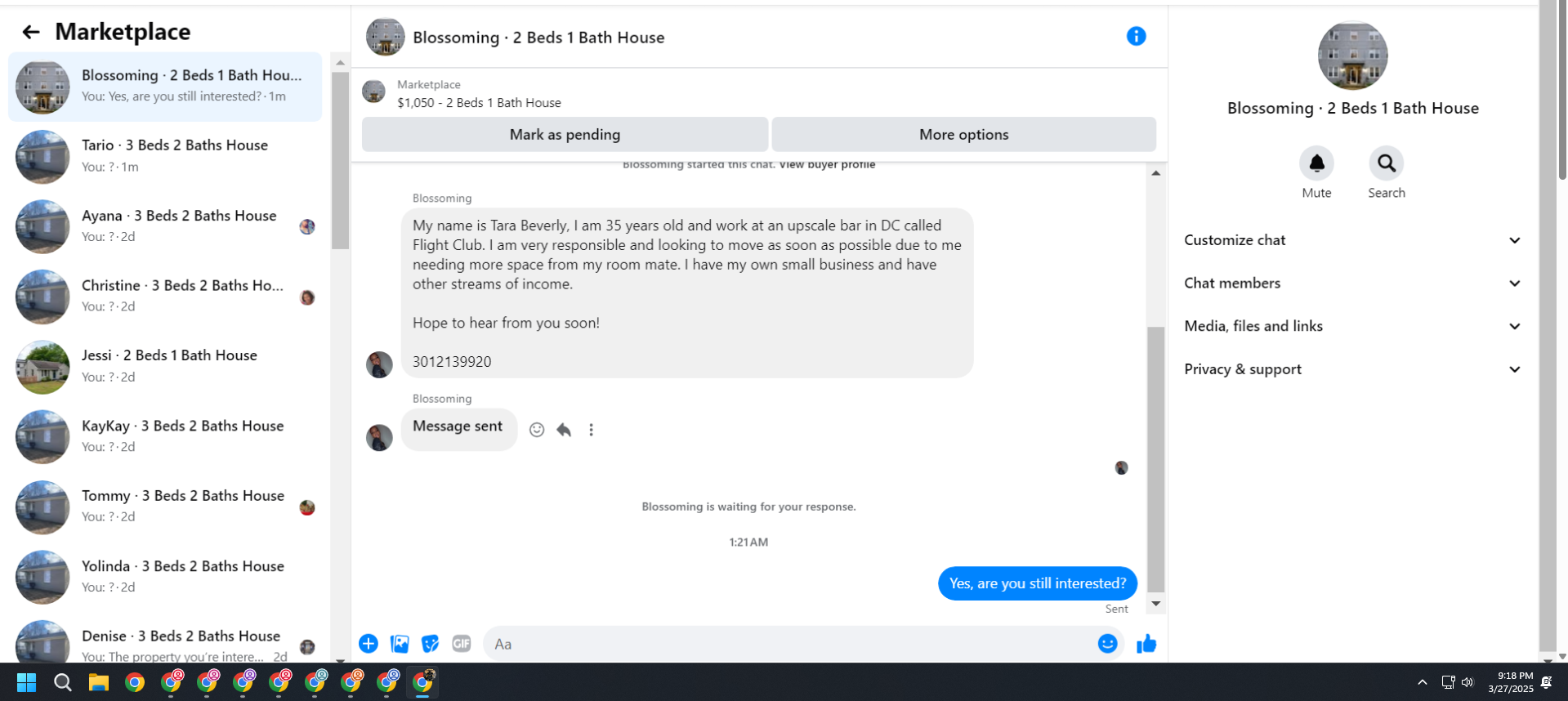Expand Media, files and links section

point(1352,326)
